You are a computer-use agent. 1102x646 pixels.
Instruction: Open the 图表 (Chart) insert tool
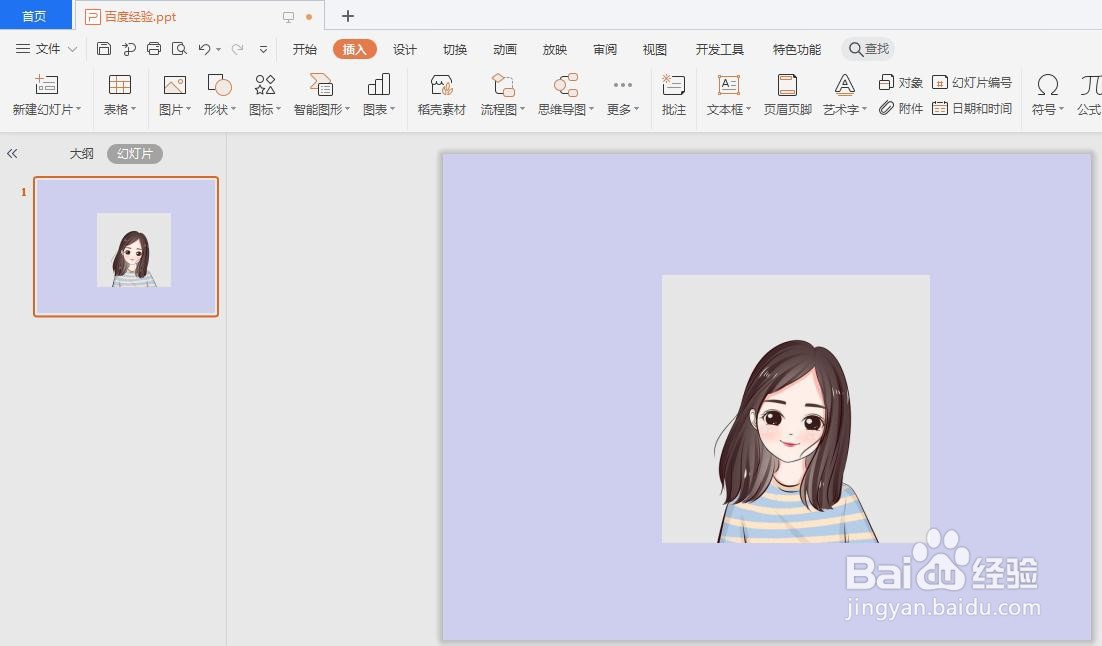377,95
